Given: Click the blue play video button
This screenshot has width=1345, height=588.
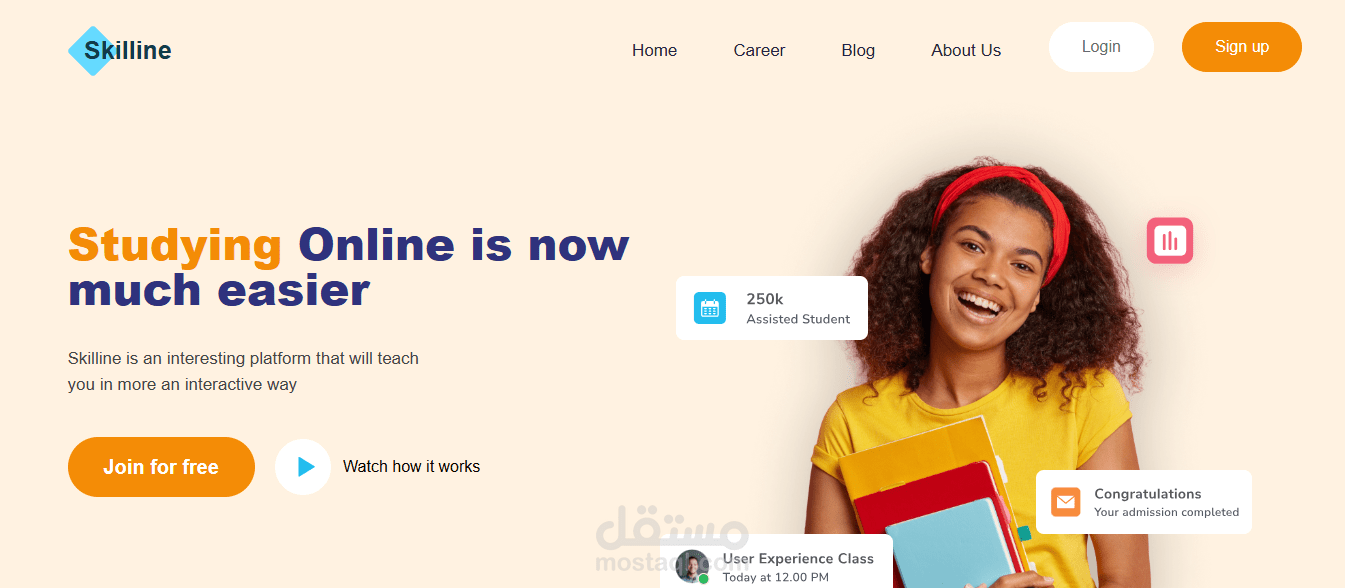Looking at the screenshot, I should pyautogui.click(x=303, y=467).
